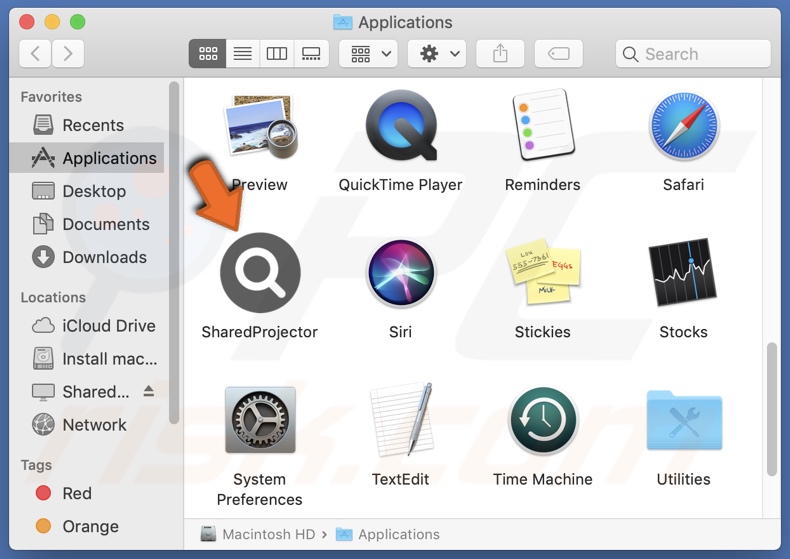790x559 pixels.
Task: Click the Favorites section header
Action: tap(51, 97)
